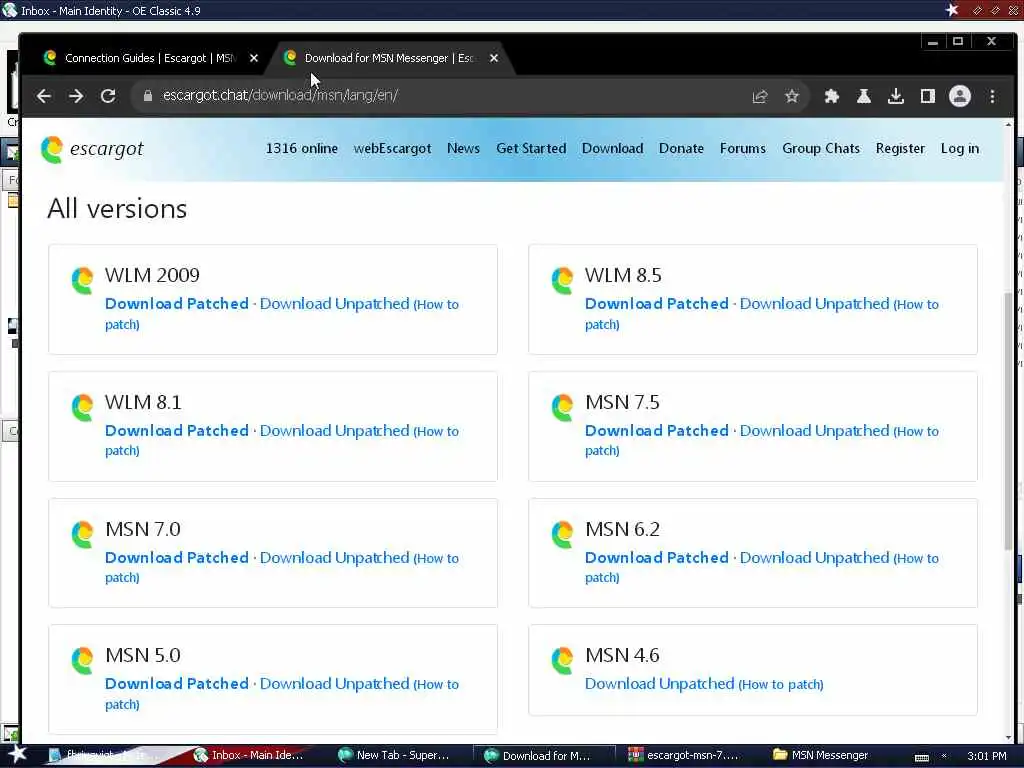Click the MSN 4.6 snail icon
Image resolution: width=1024 pixels, height=768 pixels.
click(x=562, y=660)
